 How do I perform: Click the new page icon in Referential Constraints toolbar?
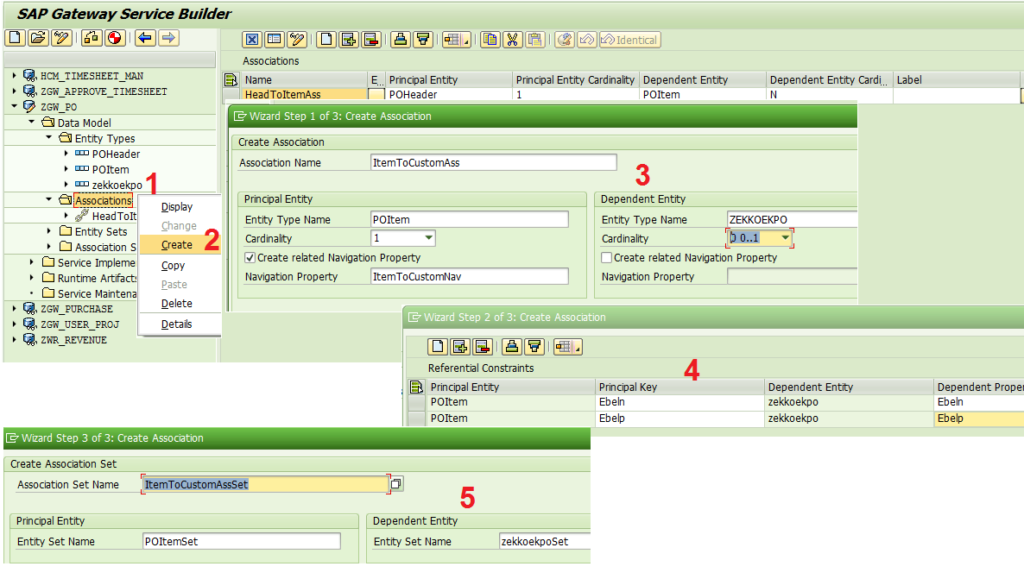click(x=438, y=347)
